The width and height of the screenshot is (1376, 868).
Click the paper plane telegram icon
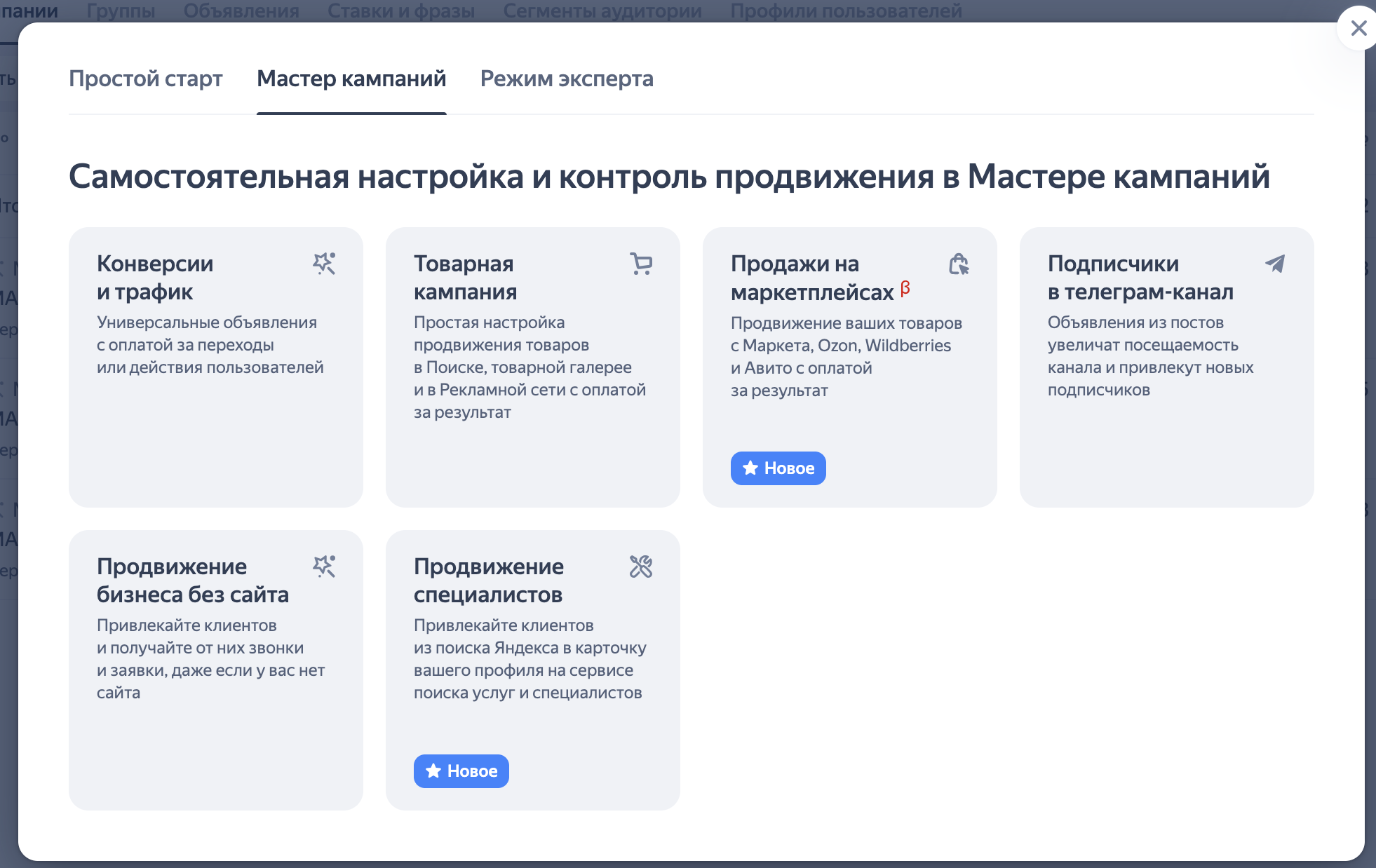point(1275,264)
